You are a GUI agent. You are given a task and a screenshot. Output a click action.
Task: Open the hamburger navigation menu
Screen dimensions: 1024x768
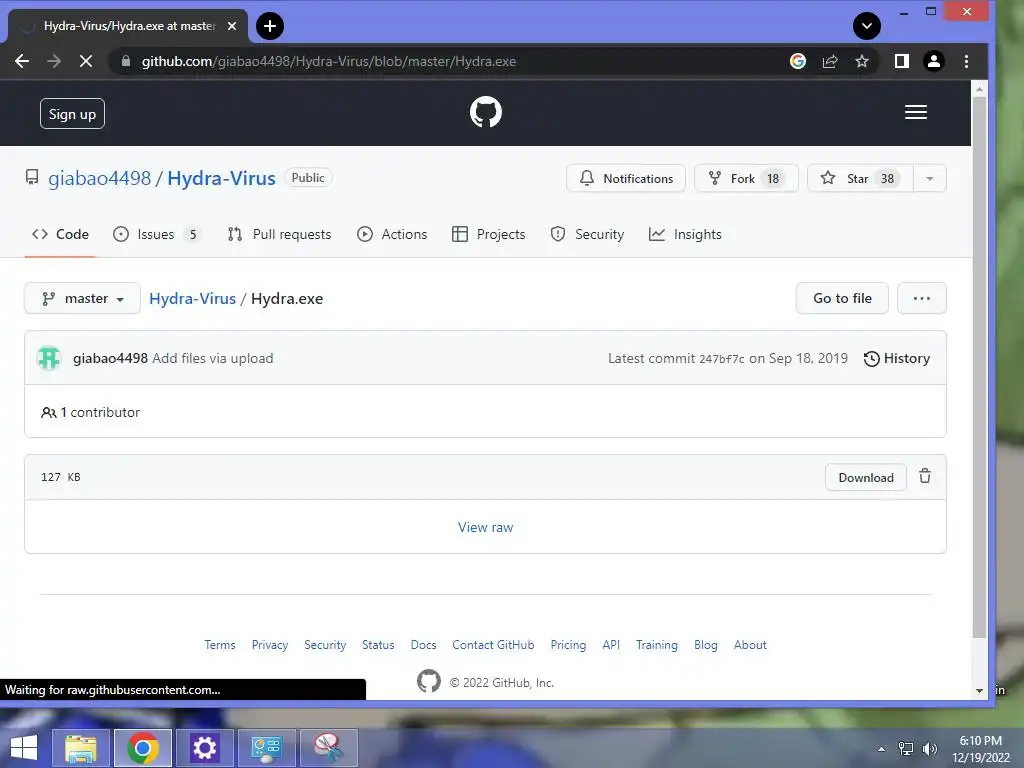point(916,112)
